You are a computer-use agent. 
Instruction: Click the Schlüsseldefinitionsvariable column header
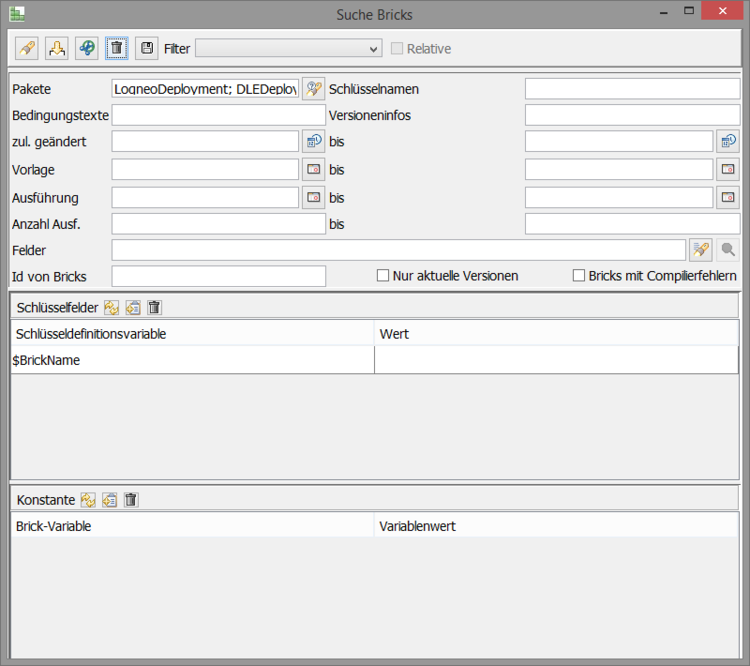[x=192, y=334]
